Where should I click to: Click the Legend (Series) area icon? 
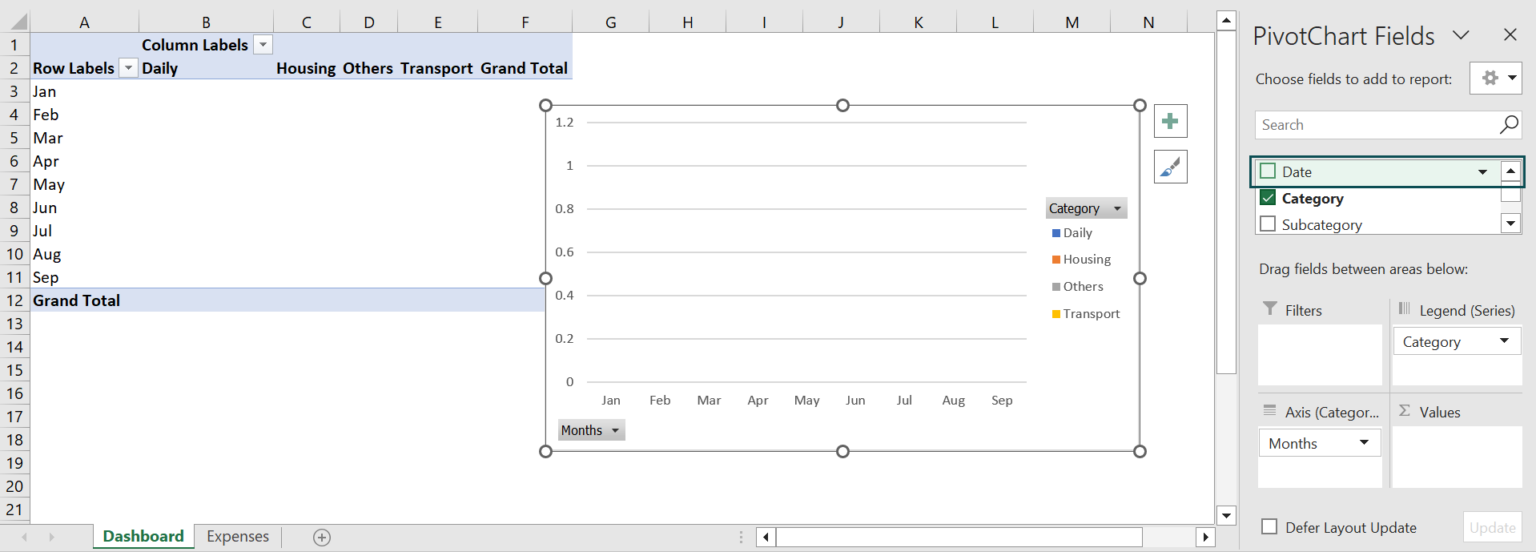click(1404, 310)
